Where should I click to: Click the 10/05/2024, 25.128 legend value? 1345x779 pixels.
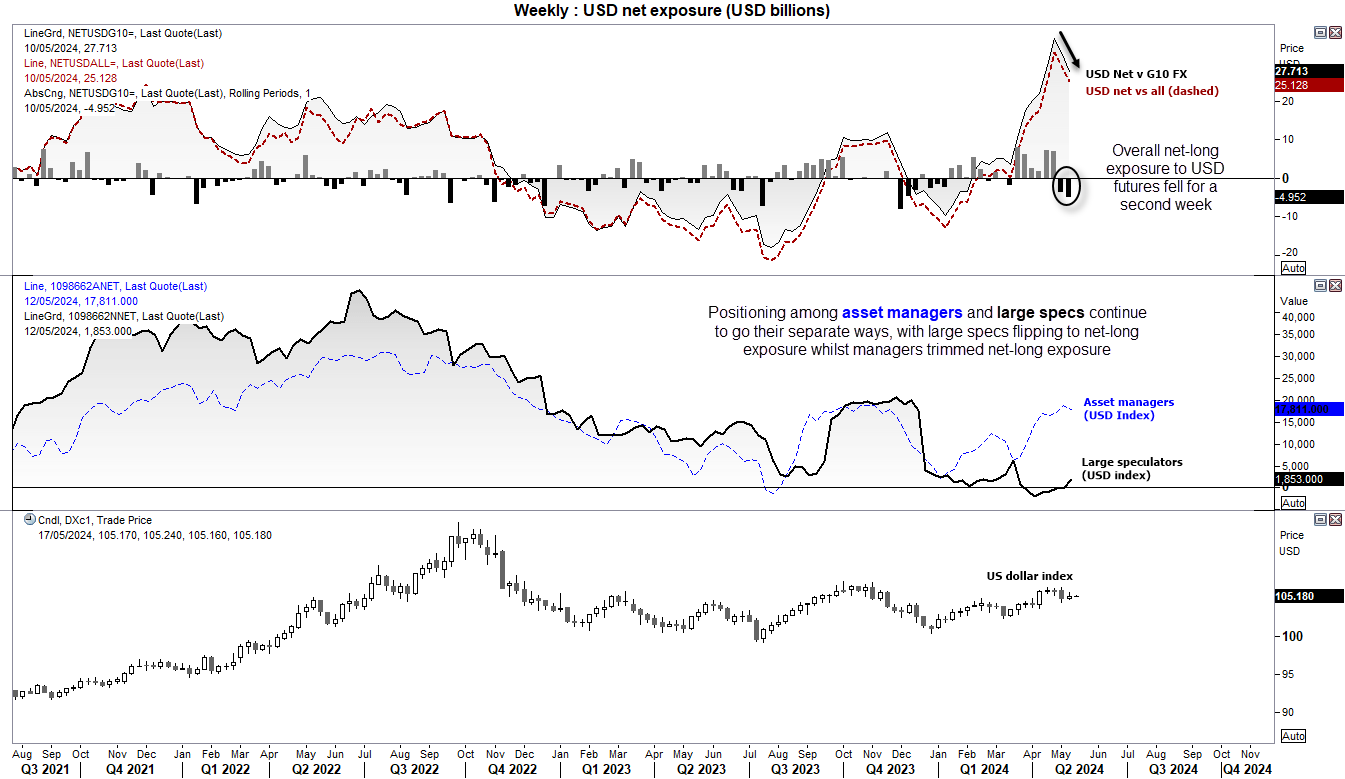(x=70, y=78)
